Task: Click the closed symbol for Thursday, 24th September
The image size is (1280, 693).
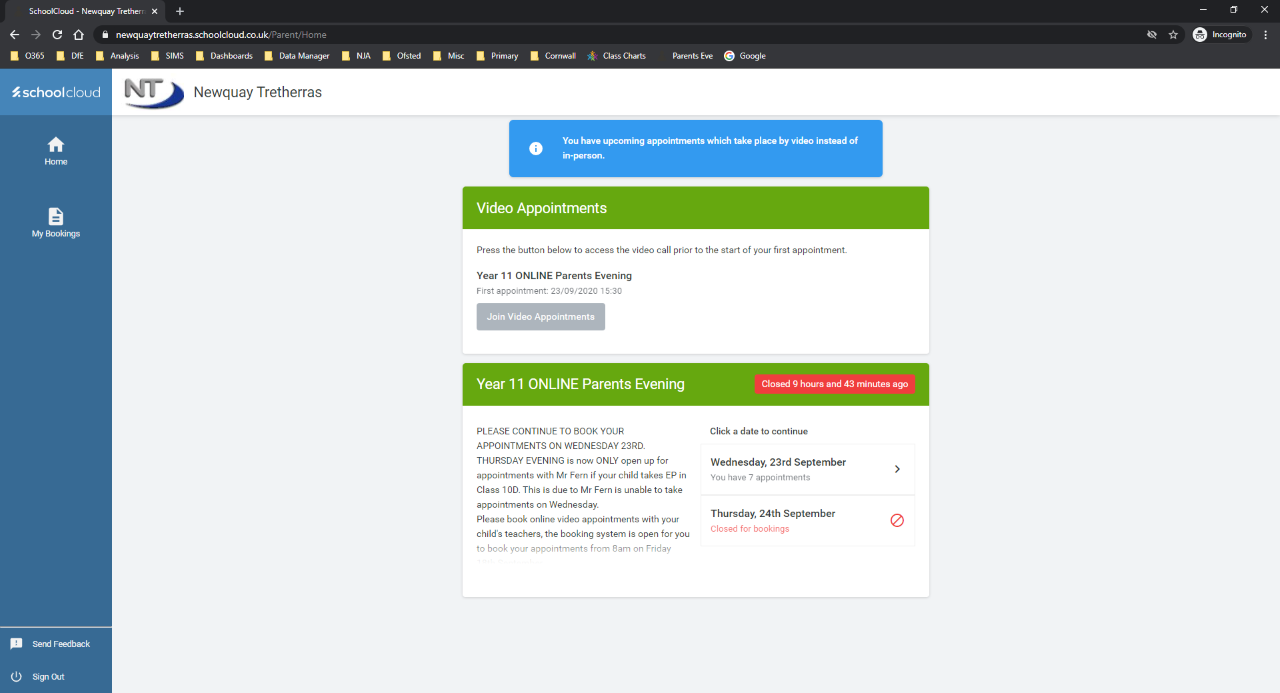Action: click(897, 520)
